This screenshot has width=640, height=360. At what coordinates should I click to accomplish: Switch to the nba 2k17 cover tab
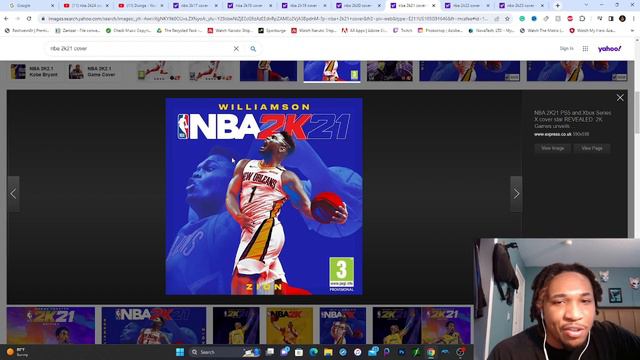coord(195,6)
